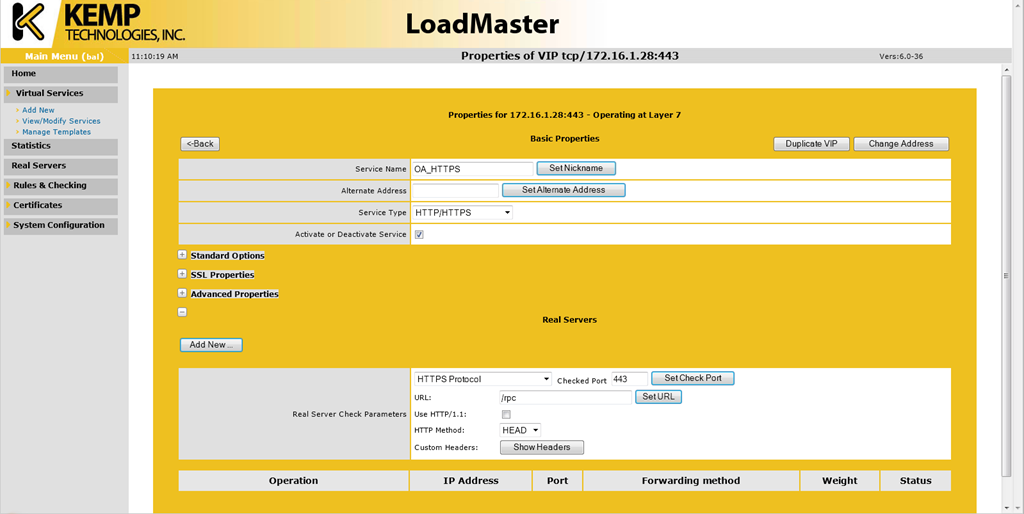
Task: Expand the Rules & Checking menu
Action: (x=61, y=185)
